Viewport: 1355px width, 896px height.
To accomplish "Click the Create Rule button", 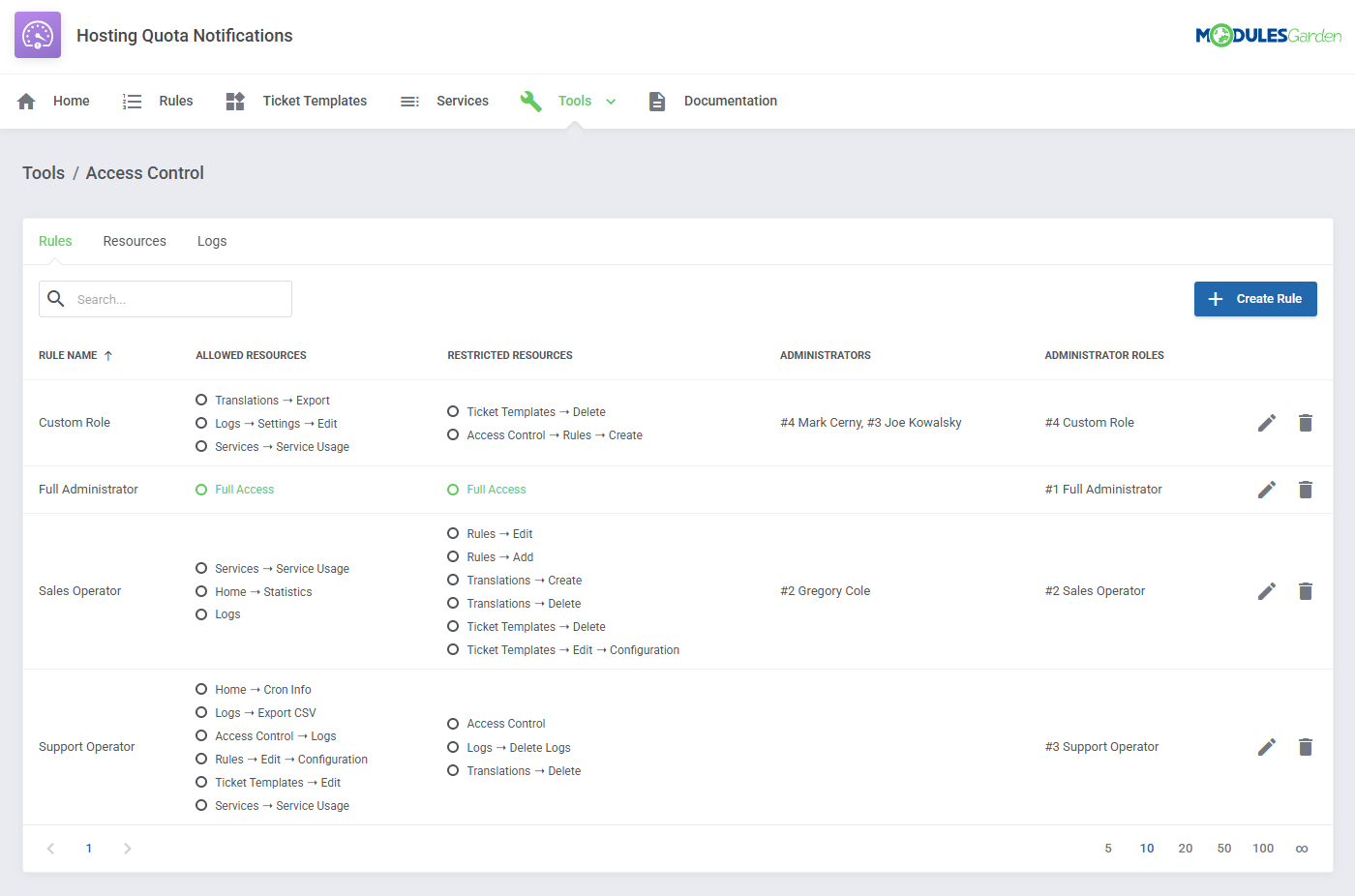I will pos(1254,299).
